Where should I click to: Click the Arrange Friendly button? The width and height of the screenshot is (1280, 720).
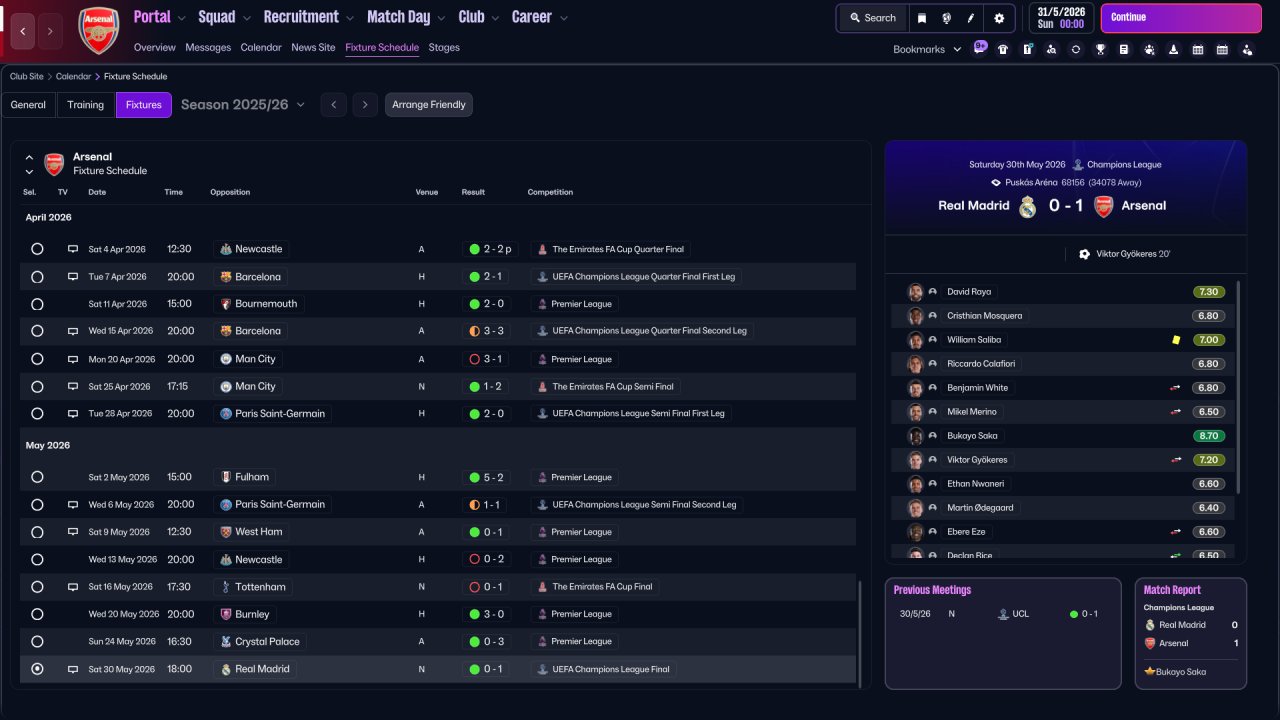(x=429, y=105)
